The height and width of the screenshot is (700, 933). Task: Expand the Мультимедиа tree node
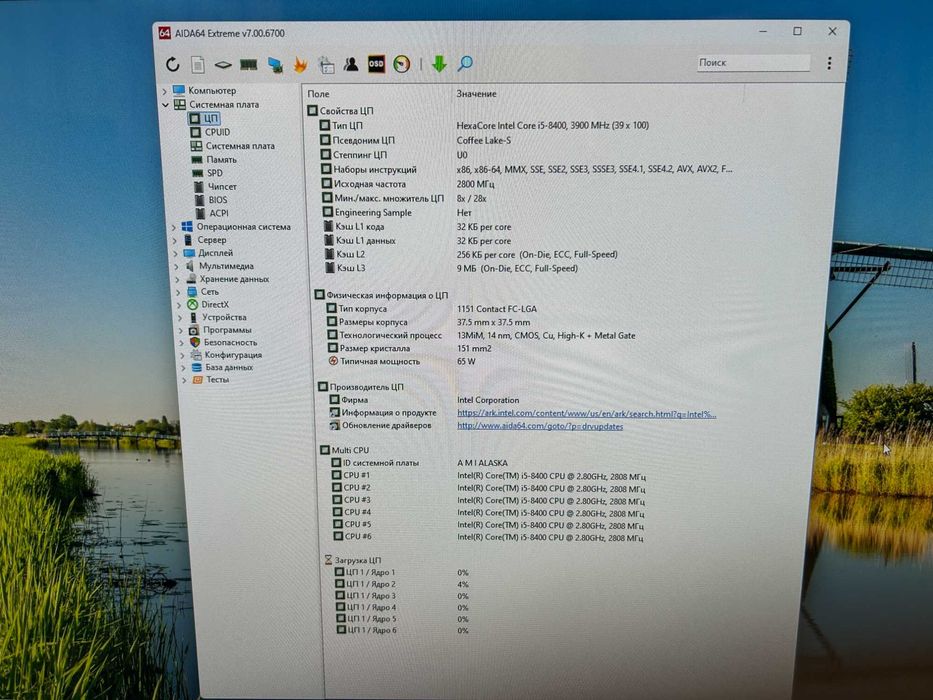click(177, 267)
